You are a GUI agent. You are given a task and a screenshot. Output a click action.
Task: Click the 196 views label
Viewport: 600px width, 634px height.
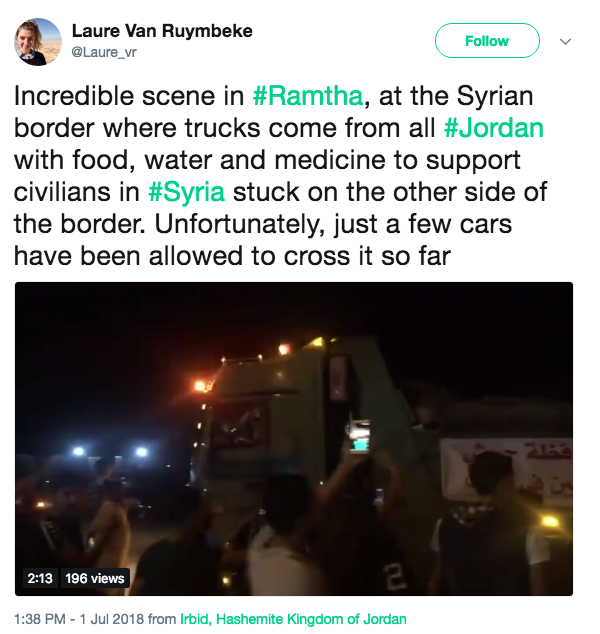point(95,578)
